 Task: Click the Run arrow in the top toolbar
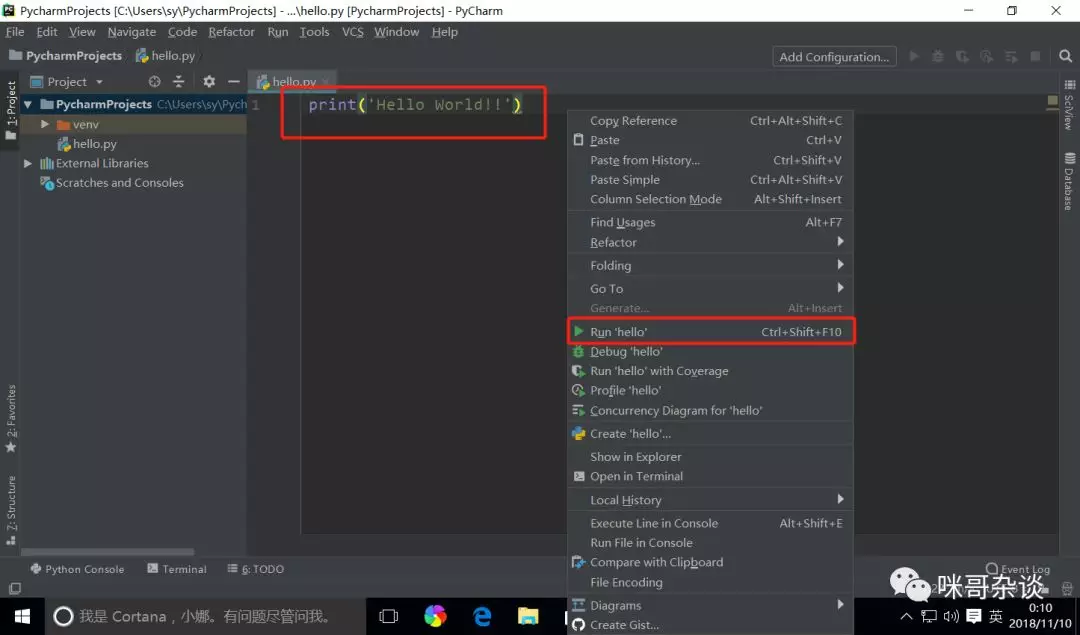coord(914,56)
